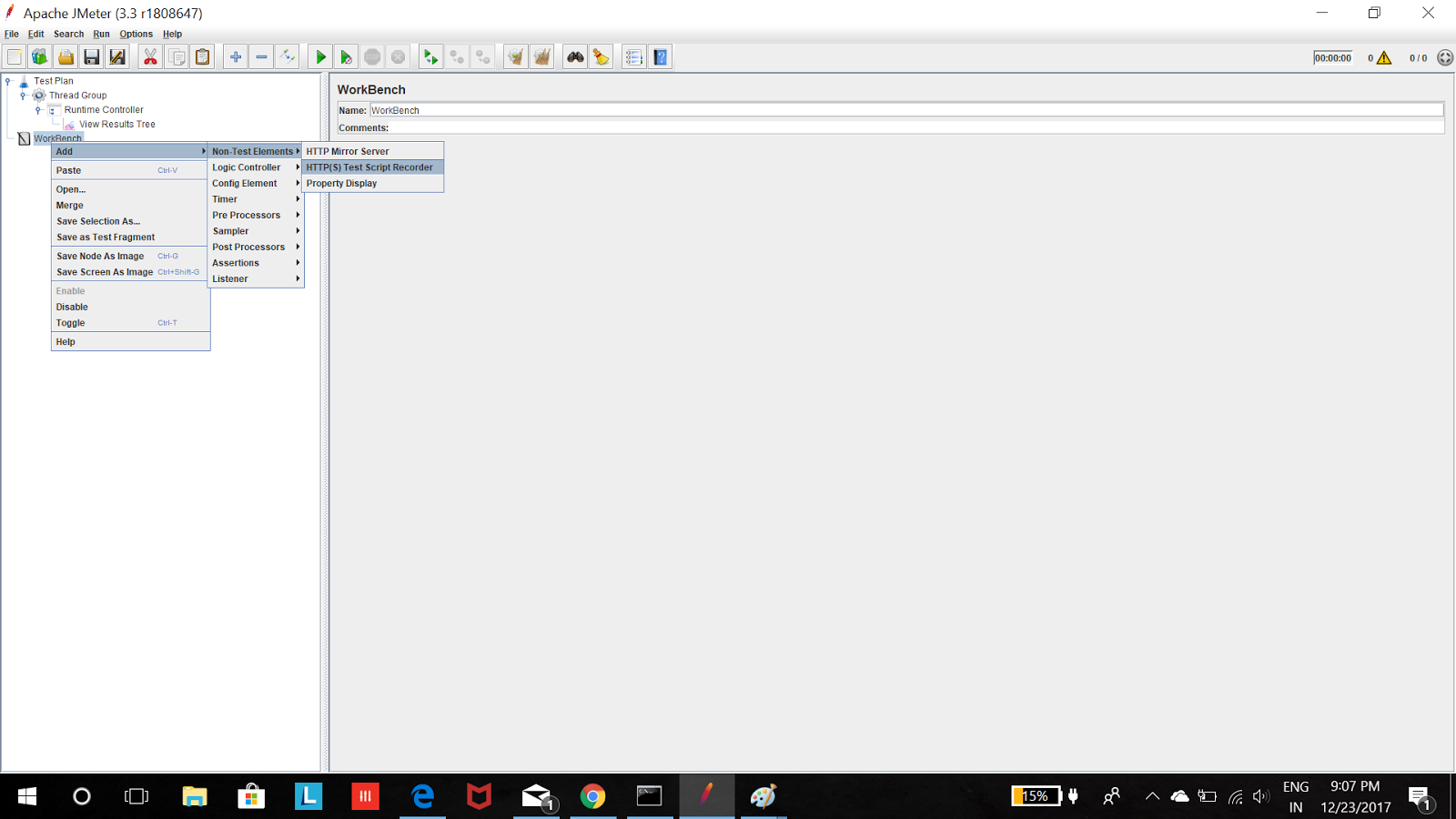Clear results using the broom icon
This screenshot has width=1456, height=819.
pos(601,56)
